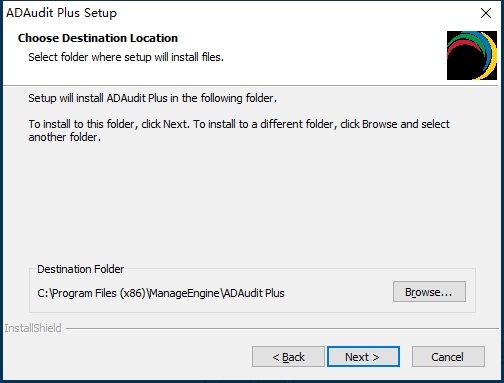
Task: Cancel the ADAudit Plus setup
Action: pos(448,357)
